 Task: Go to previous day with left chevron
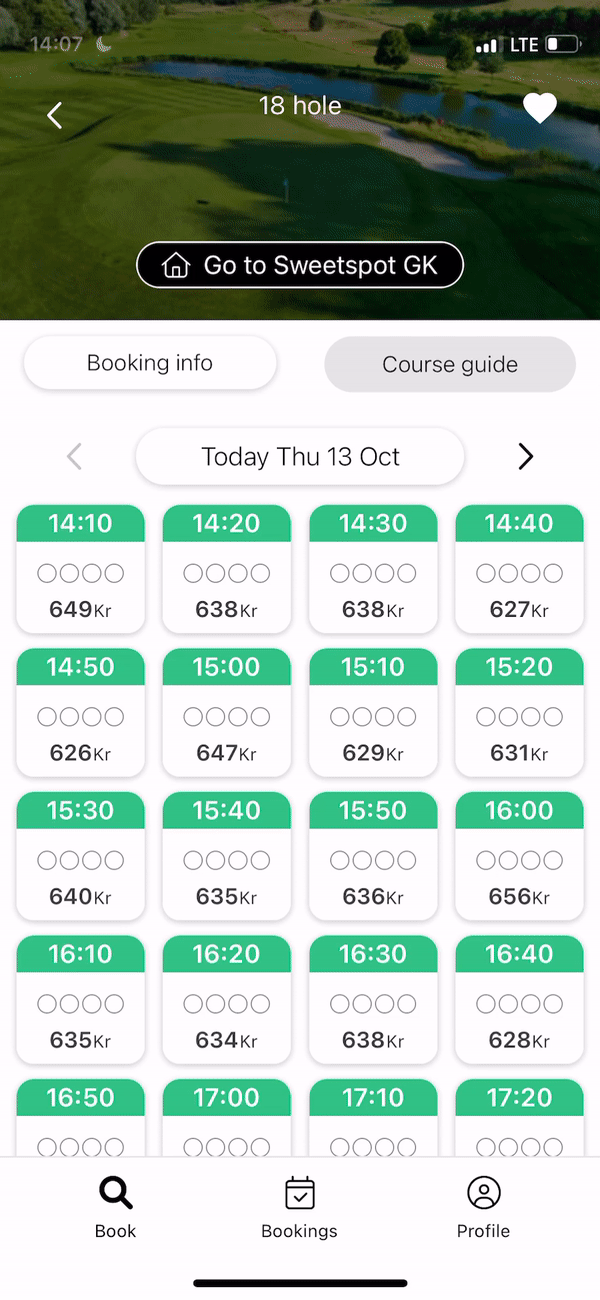tap(74, 457)
